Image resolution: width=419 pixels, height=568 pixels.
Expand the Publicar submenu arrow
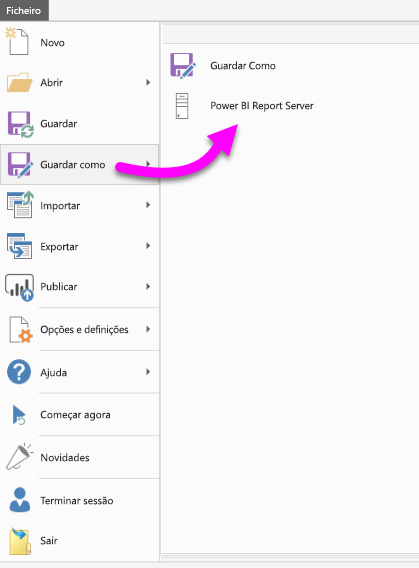coord(148,287)
